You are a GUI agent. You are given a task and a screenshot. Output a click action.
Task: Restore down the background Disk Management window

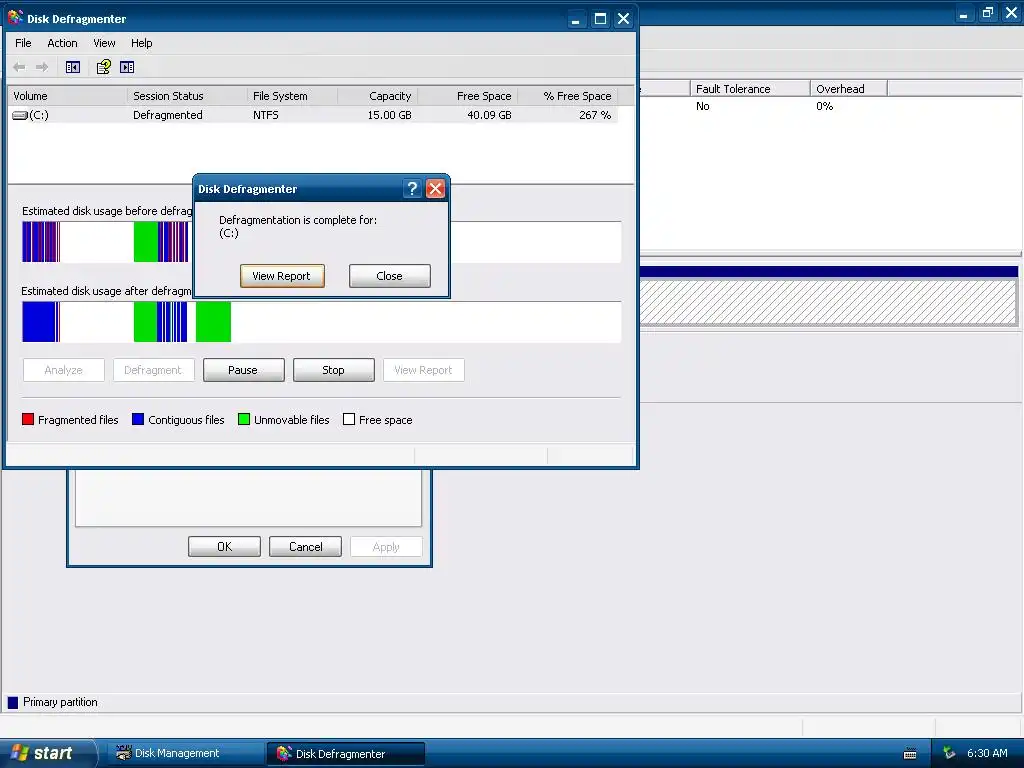point(987,12)
